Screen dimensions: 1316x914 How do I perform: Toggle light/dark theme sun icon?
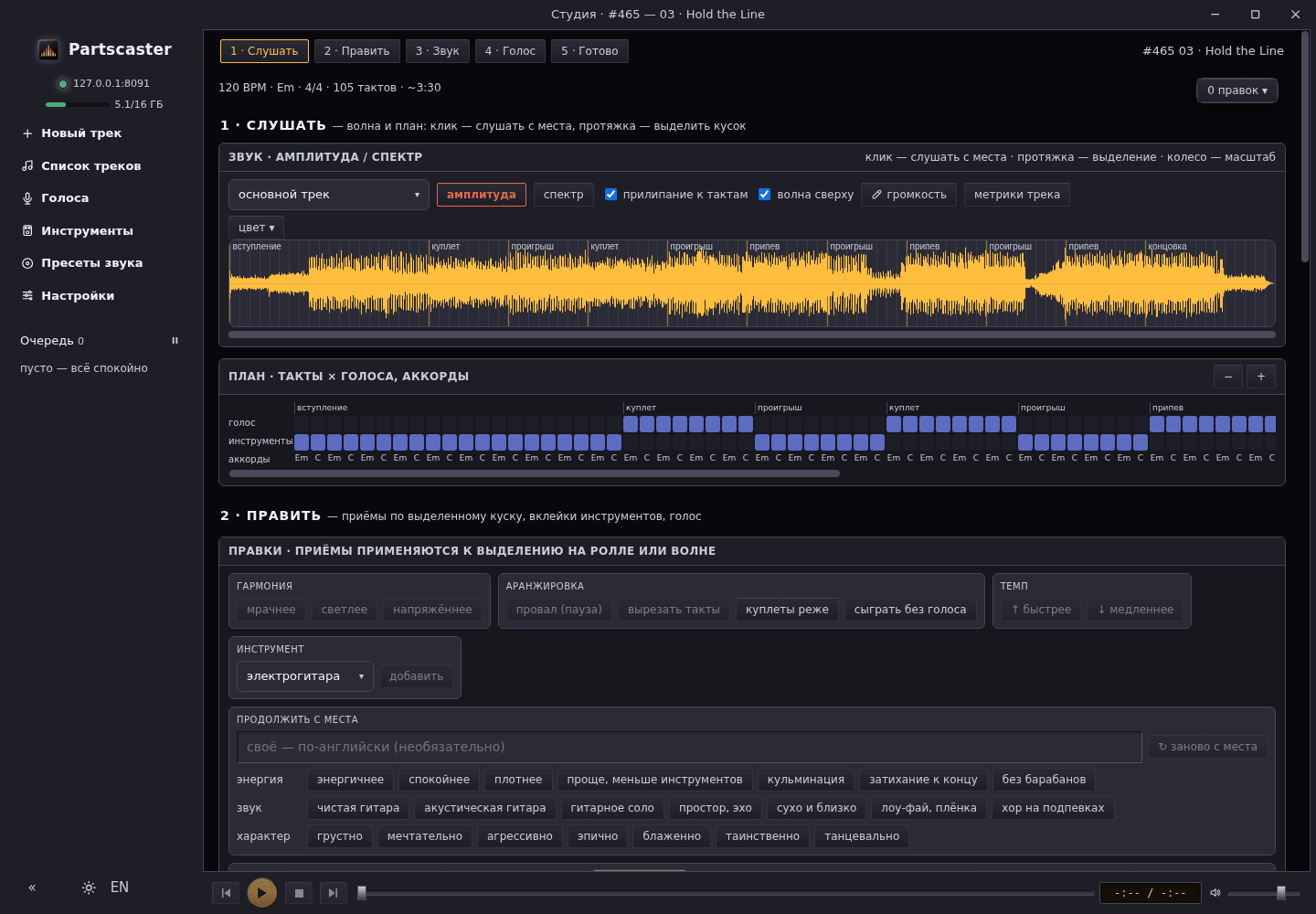pyautogui.click(x=89, y=887)
